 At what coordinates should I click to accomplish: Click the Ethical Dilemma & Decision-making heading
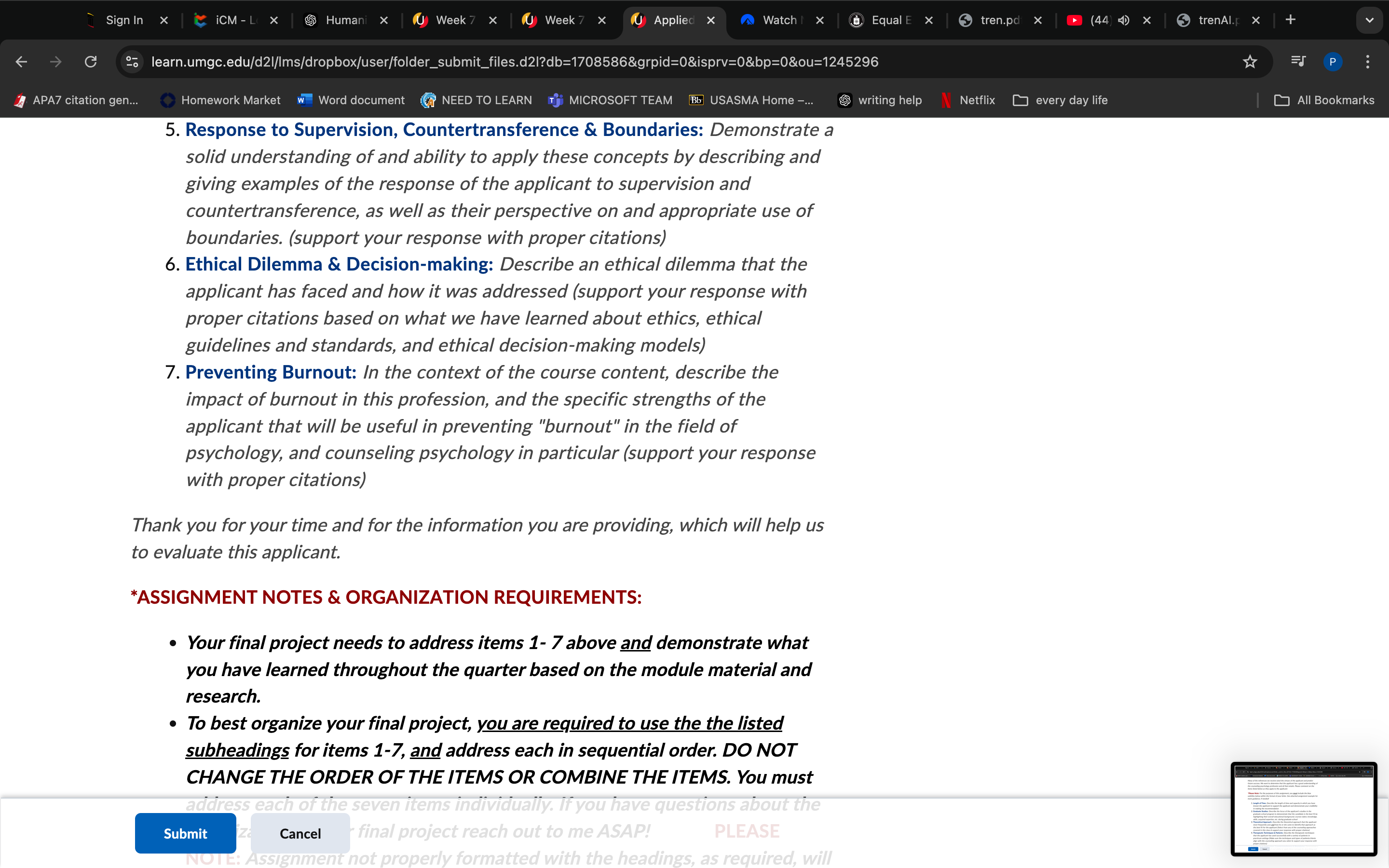(x=339, y=264)
